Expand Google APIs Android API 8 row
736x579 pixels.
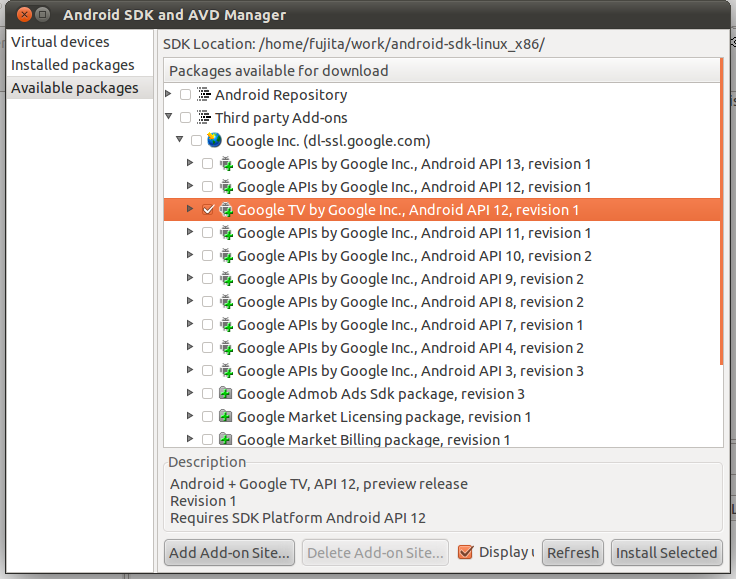tap(190, 301)
